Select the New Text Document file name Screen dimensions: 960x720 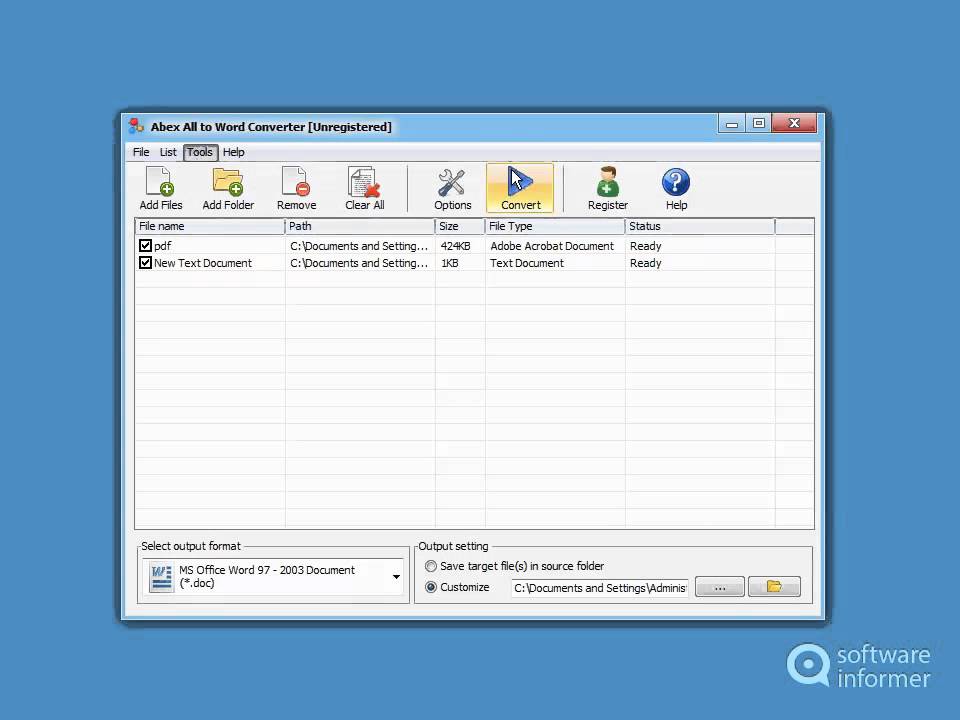(203, 263)
